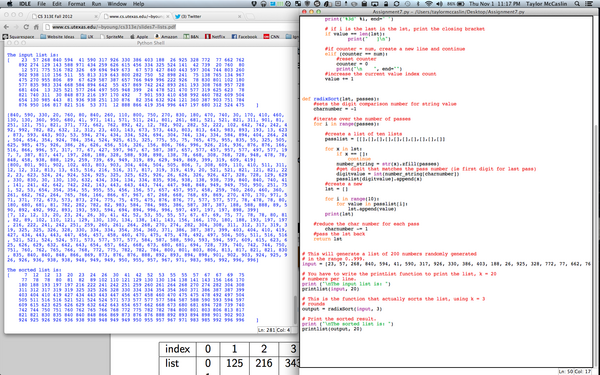600x375 pixels.
Task: Click the Bluetooth menu bar icon
Action: (x=419, y=3)
